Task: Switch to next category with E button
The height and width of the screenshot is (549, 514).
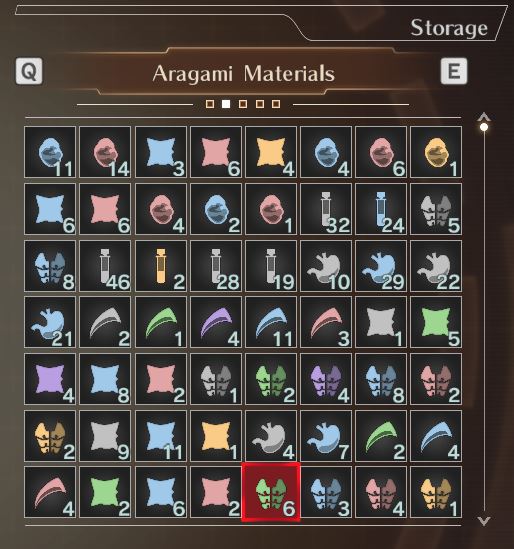Action: click(x=454, y=71)
